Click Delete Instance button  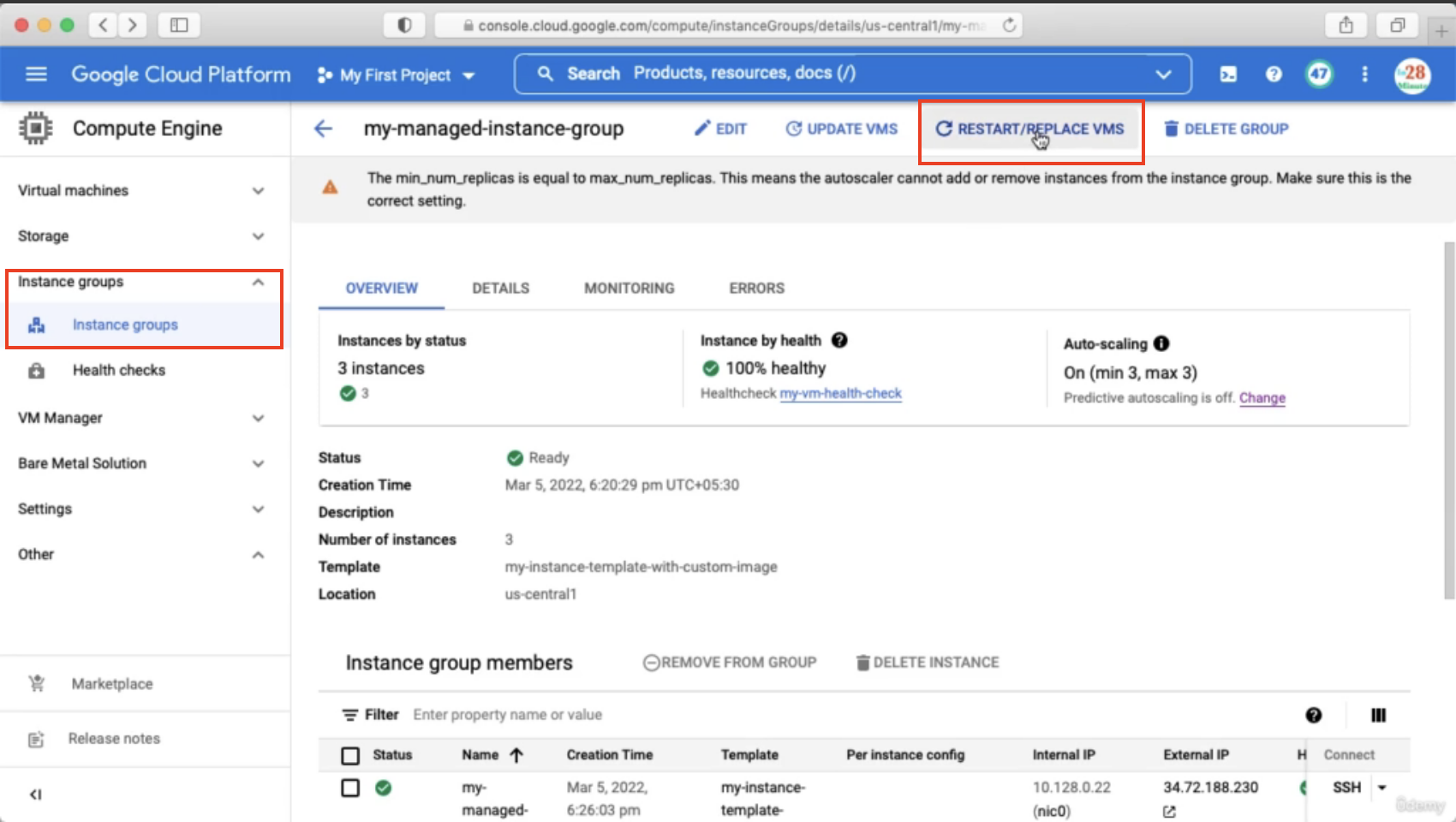point(928,663)
